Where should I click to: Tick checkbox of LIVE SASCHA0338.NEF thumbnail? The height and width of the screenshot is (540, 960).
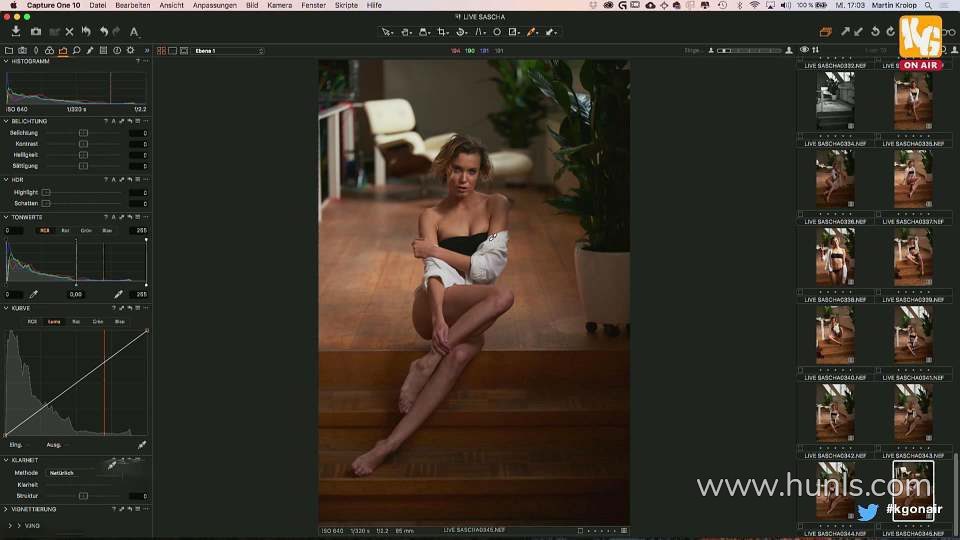(x=800, y=293)
